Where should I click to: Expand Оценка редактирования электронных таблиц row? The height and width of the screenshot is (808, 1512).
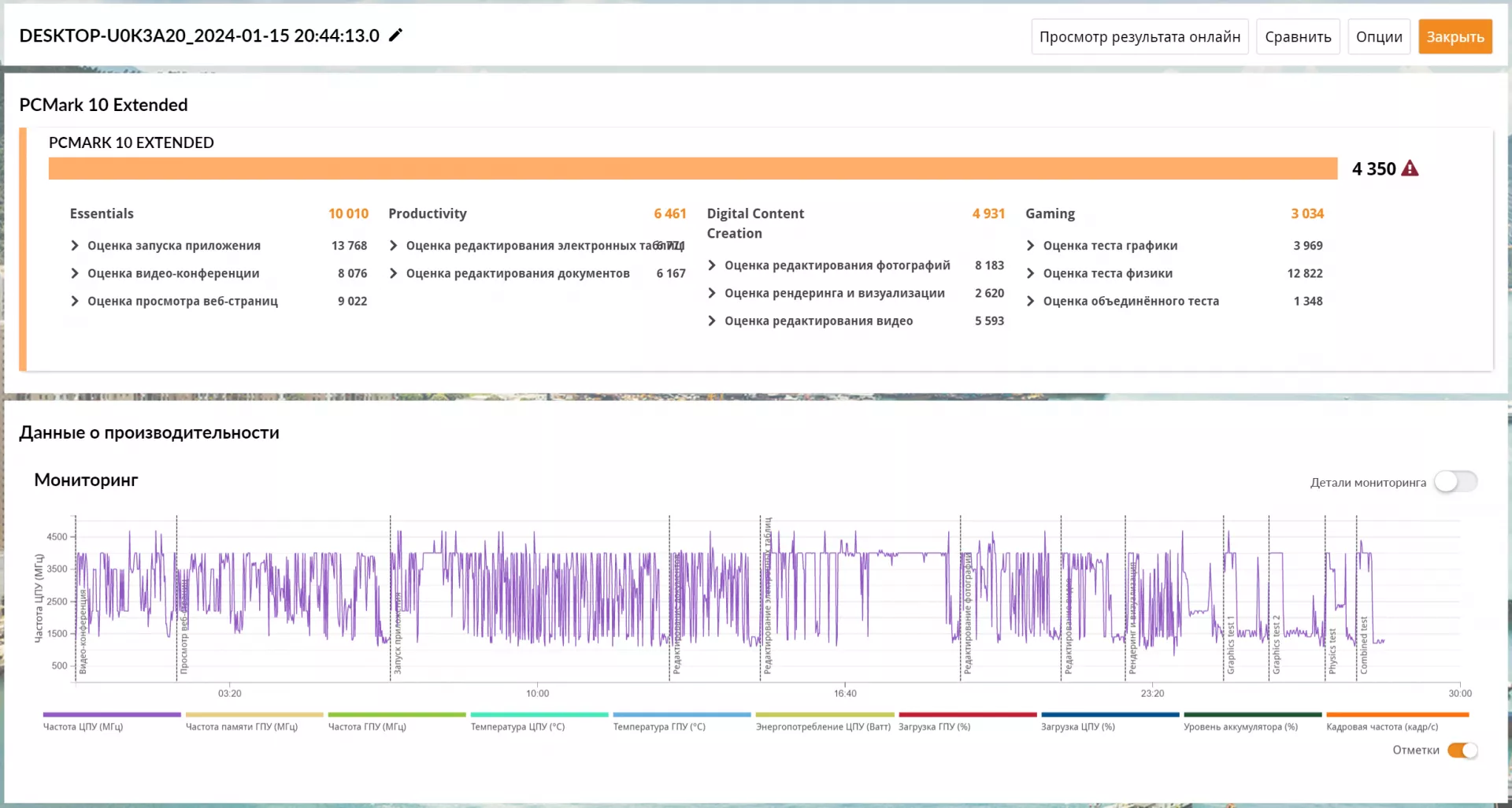[x=537, y=246]
